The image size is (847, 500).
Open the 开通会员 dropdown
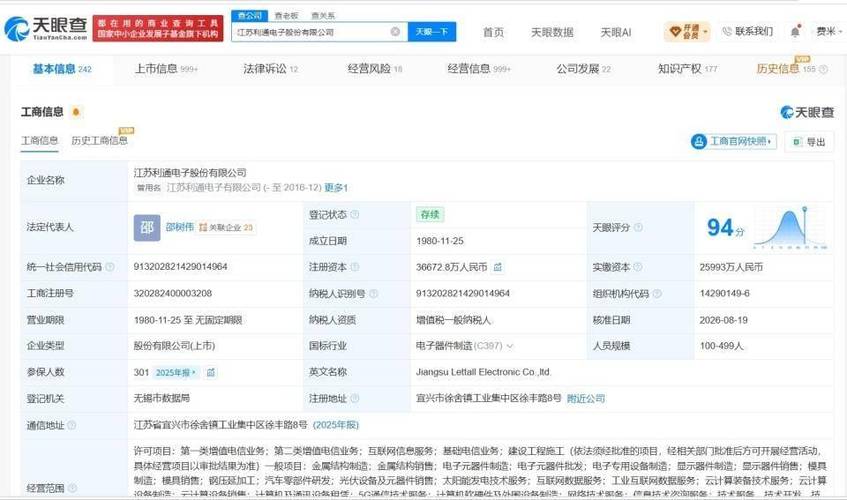tap(687, 32)
